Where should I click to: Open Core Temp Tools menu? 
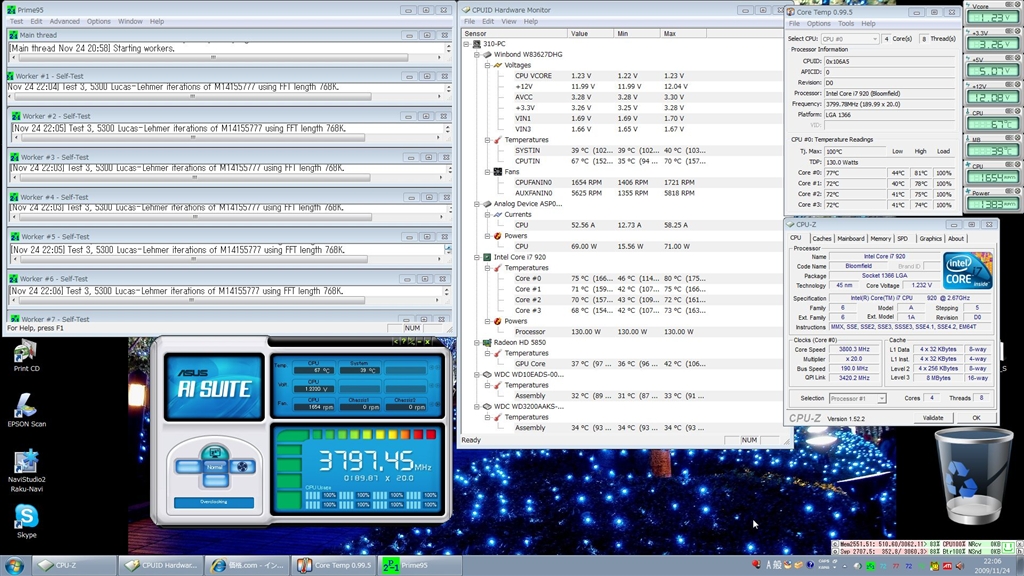coord(846,24)
